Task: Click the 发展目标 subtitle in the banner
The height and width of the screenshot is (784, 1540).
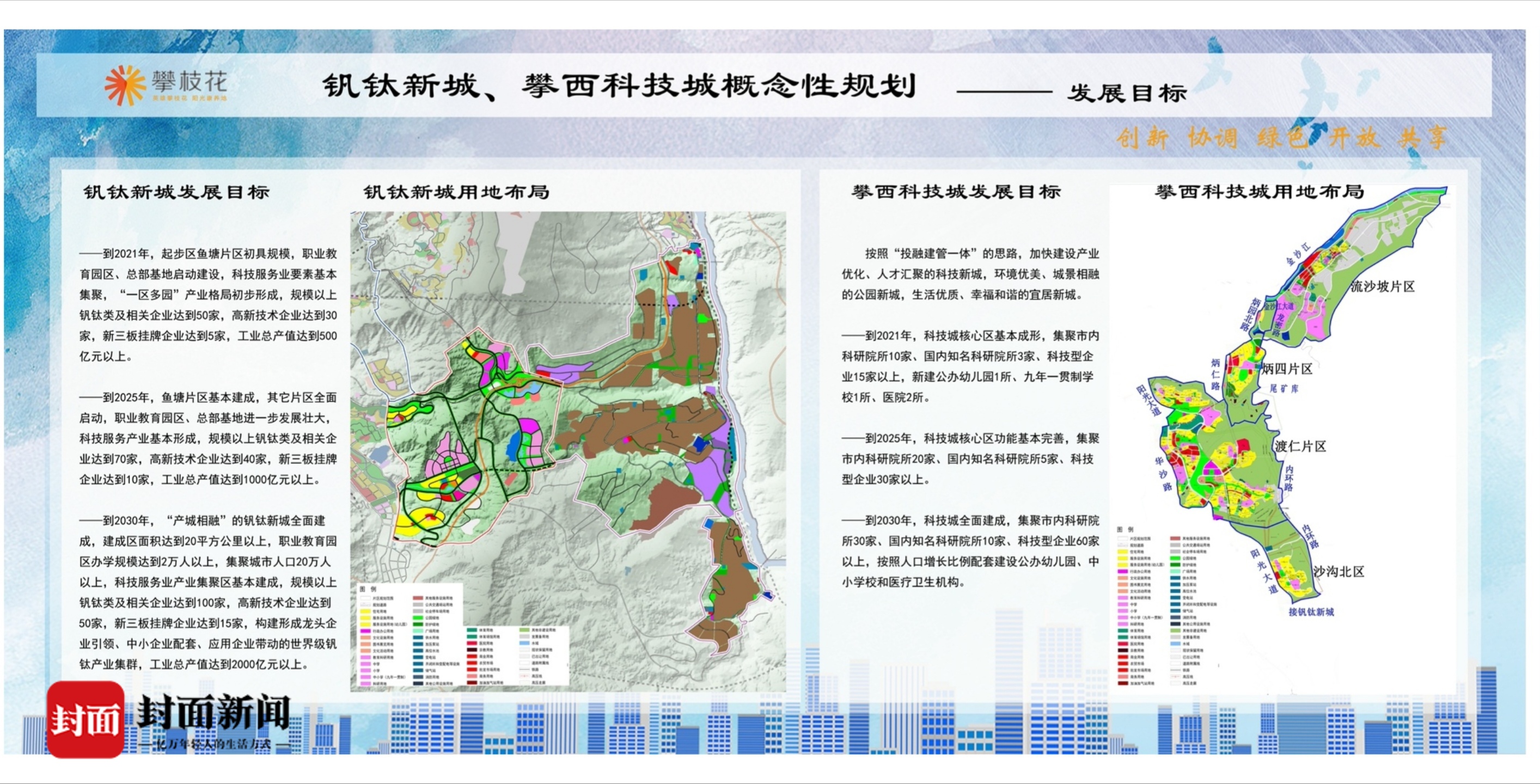Action: pos(1126,93)
